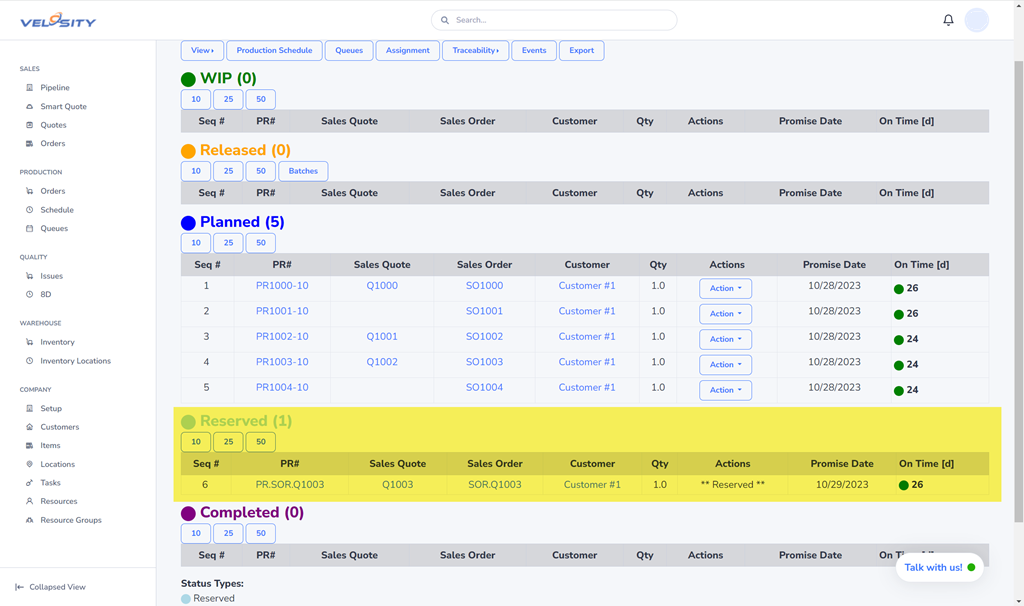This screenshot has height=606, width=1024.
Task: Expand the Traceability dropdown menu
Action: tap(475, 51)
